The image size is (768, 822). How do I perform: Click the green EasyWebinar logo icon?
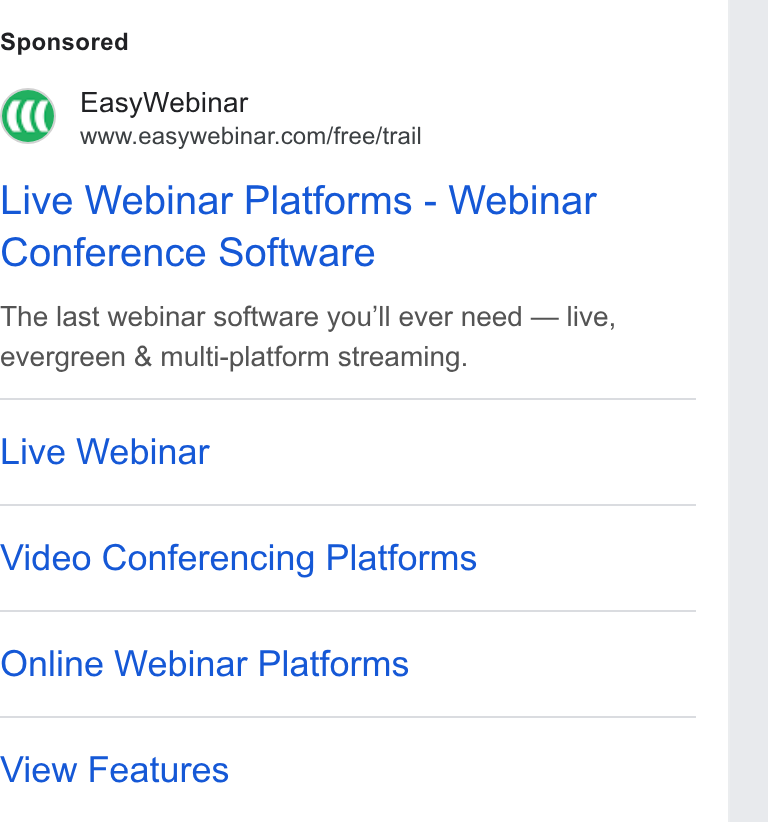click(x=28, y=116)
